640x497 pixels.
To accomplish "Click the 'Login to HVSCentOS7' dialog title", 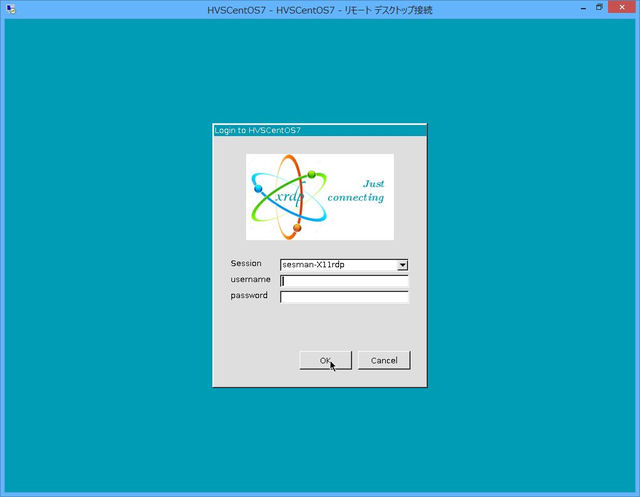I will click(x=258, y=130).
